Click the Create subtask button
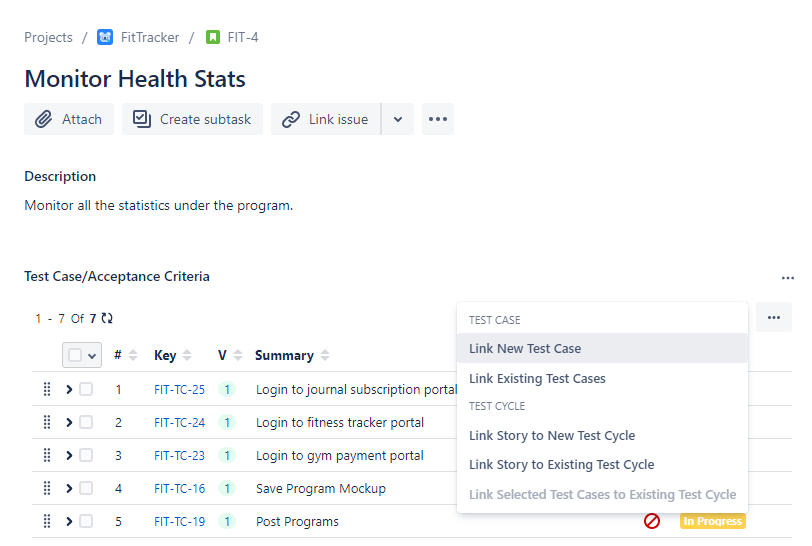Screen dimensions: 812x546 [192, 119]
